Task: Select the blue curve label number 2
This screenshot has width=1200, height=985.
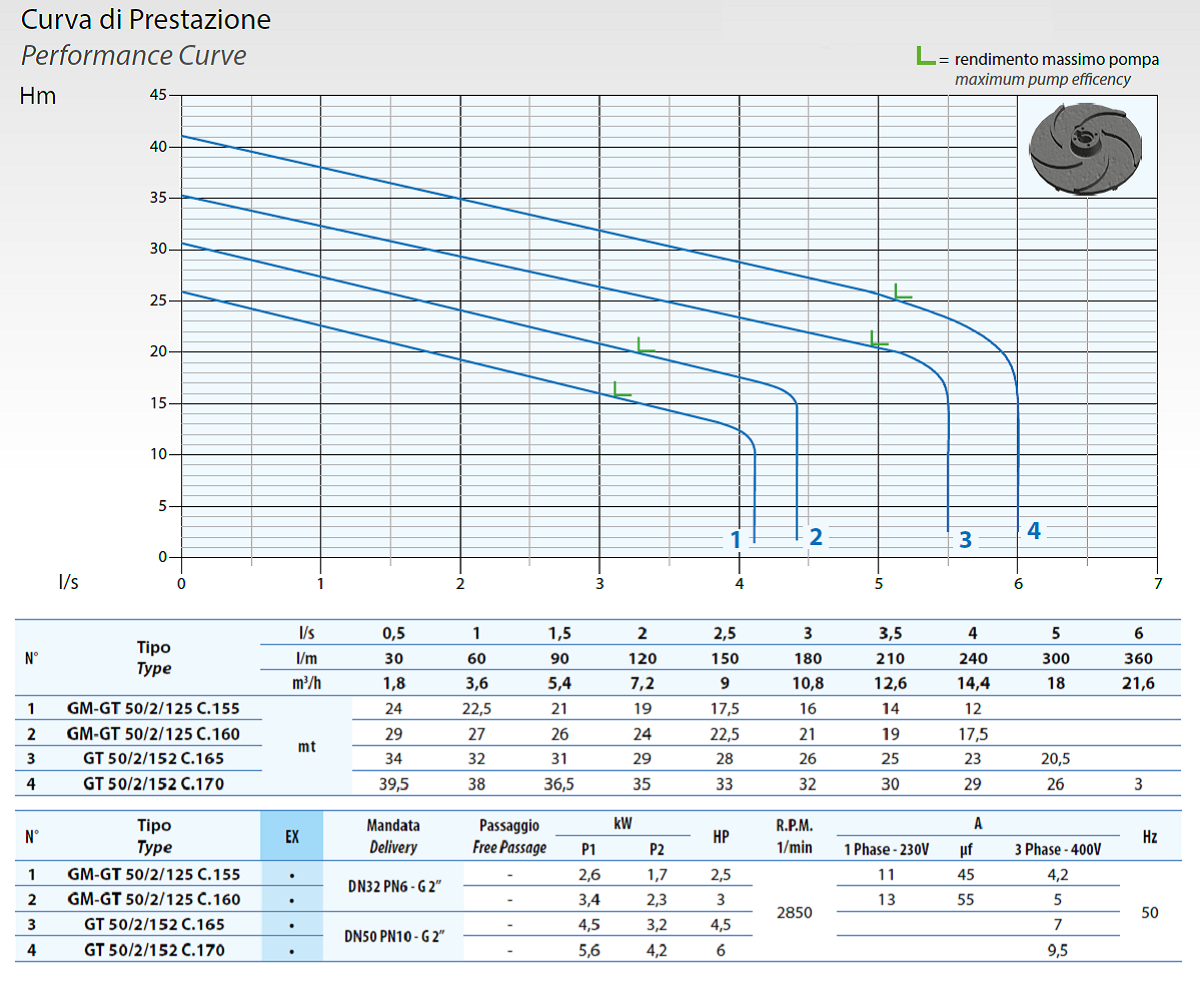Action: tap(815, 536)
